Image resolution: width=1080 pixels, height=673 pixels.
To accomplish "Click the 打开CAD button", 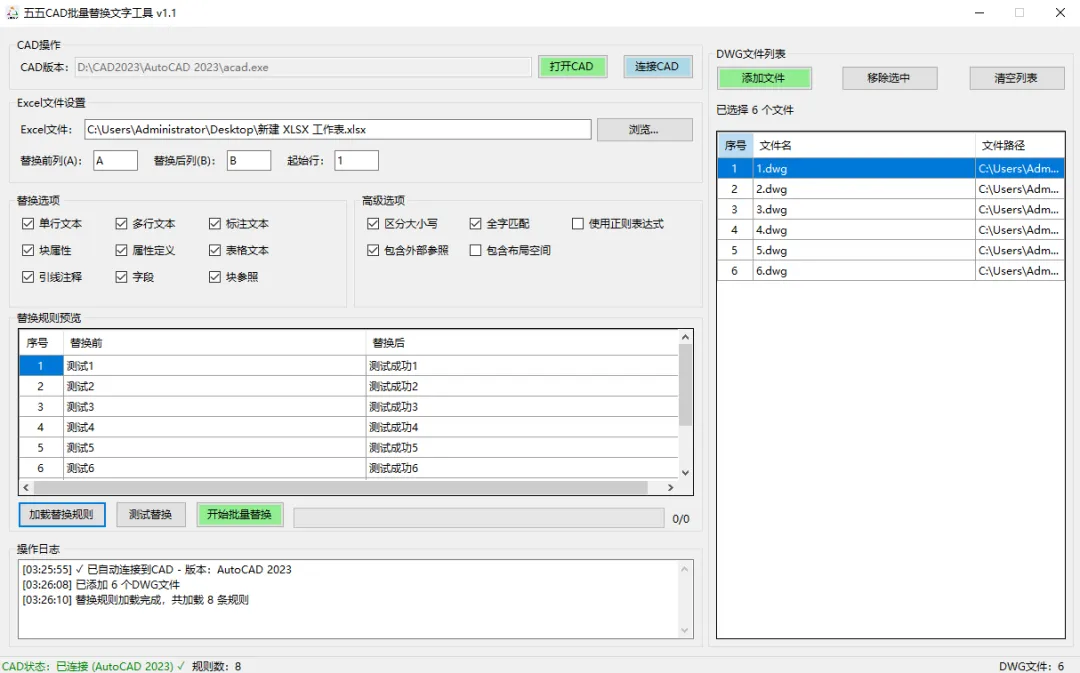I will point(572,66).
